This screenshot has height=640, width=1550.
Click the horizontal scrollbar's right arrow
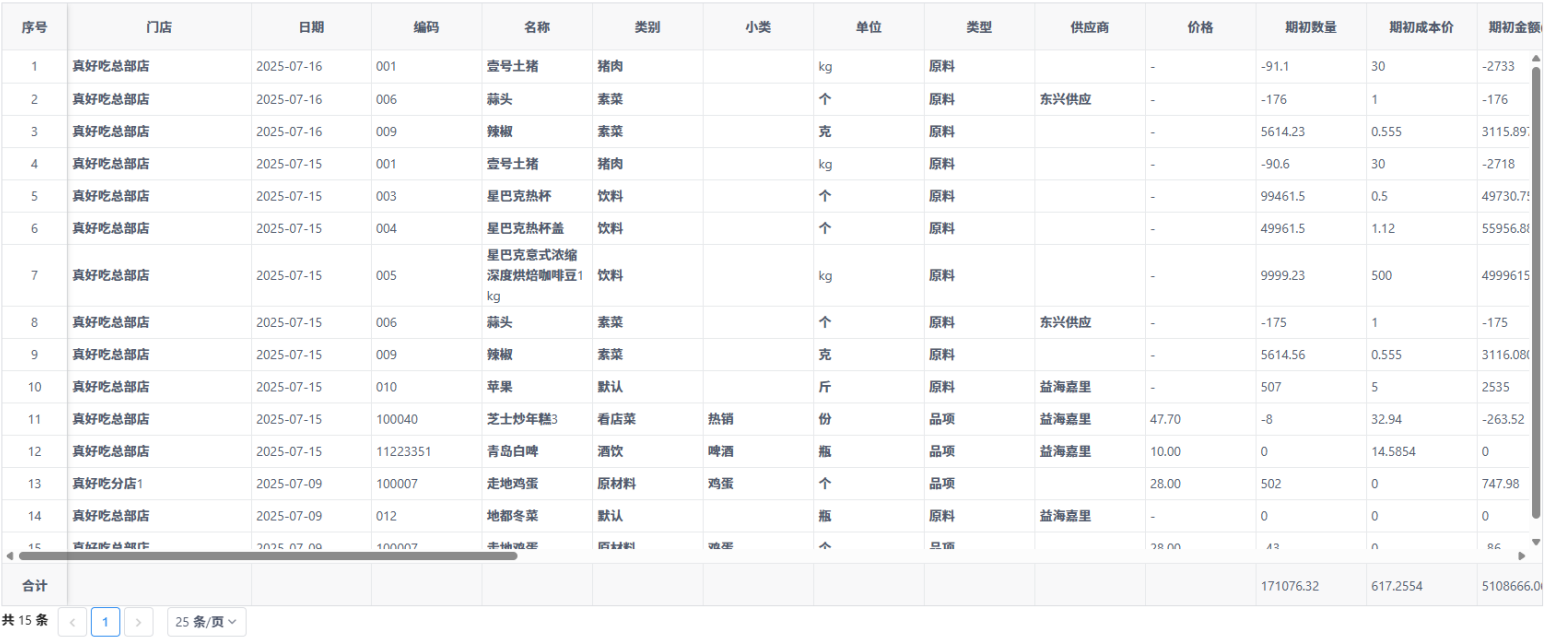1522,556
